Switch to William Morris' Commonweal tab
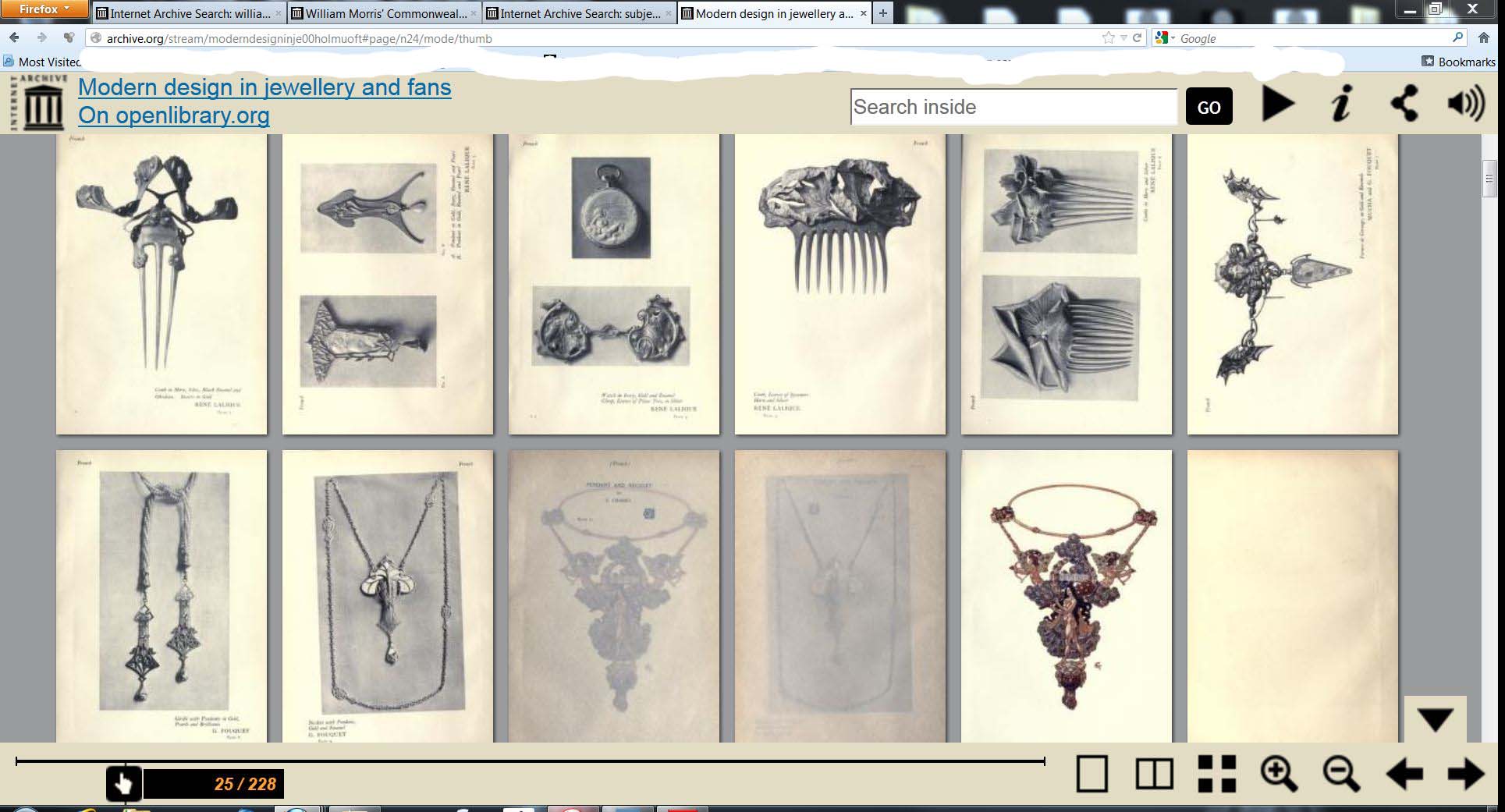The width and height of the screenshot is (1505, 812). 383,13
